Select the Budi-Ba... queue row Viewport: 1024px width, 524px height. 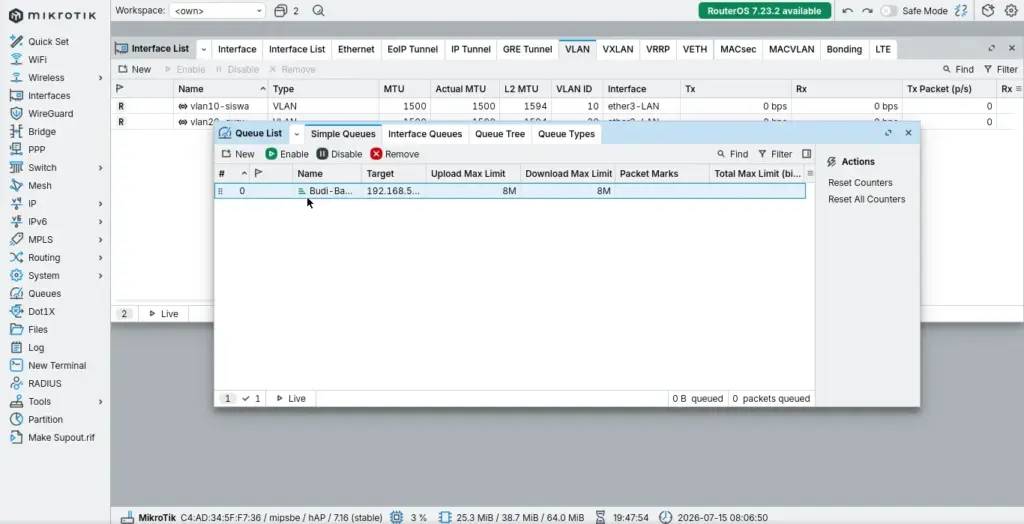point(510,191)
